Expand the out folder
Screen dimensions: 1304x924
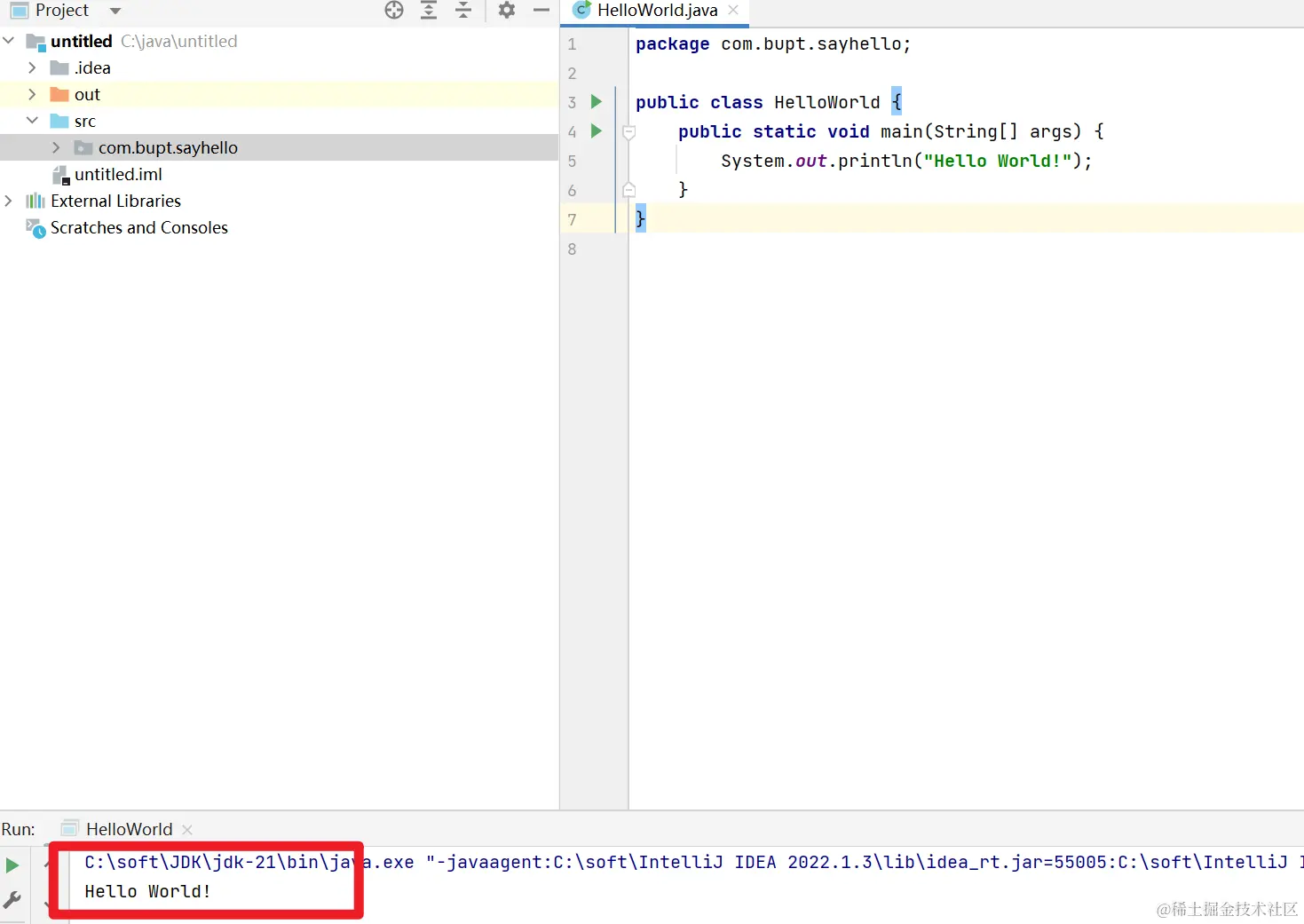click(33, 94)
